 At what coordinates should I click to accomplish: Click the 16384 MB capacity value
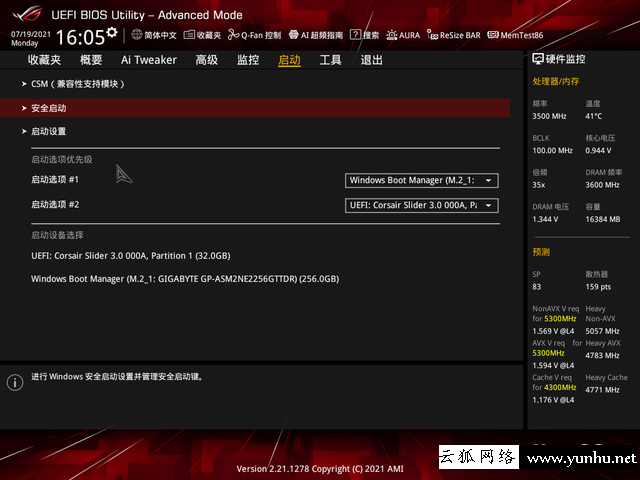coord(603,220)
